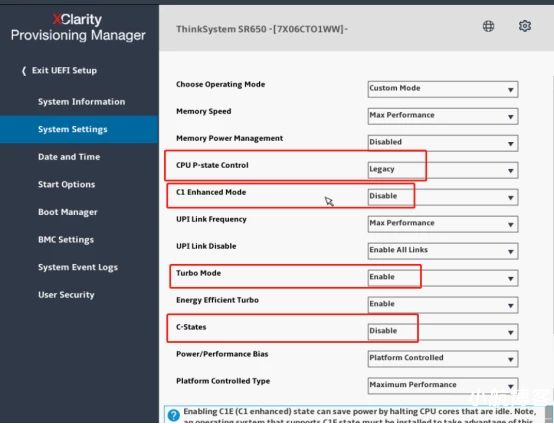Click the Exit UEFI Setup back chevron

[x=24, y=71]
